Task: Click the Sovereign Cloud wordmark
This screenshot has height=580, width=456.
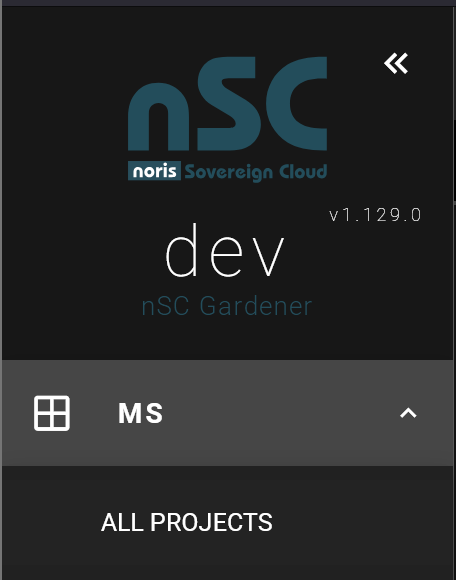Action: [256, 172]
